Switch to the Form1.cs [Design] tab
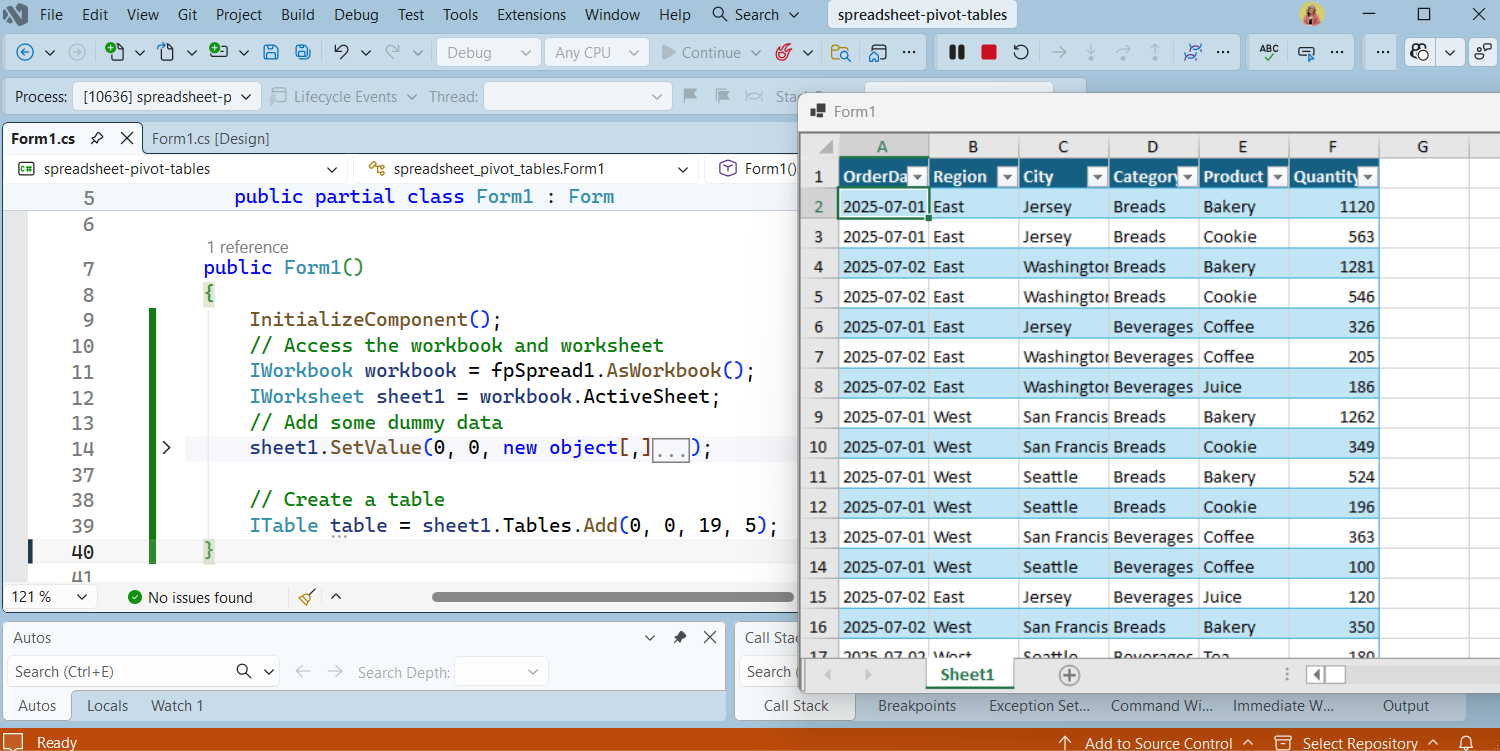The height and width of the screenshot is (751, 1500). point(209,138)
